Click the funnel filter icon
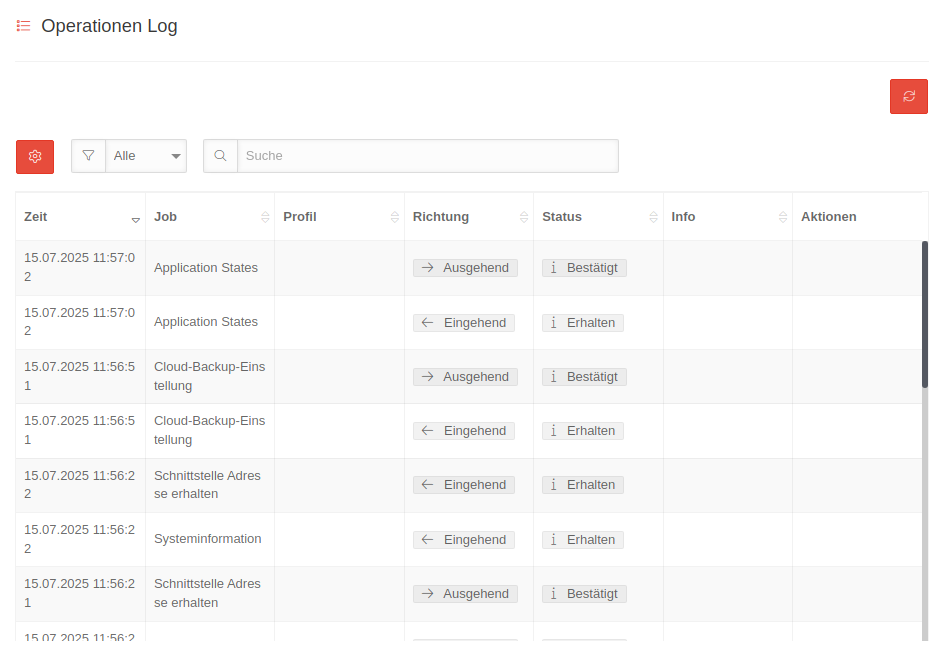Viewport: 944px width, 656px height. point(88,156)
